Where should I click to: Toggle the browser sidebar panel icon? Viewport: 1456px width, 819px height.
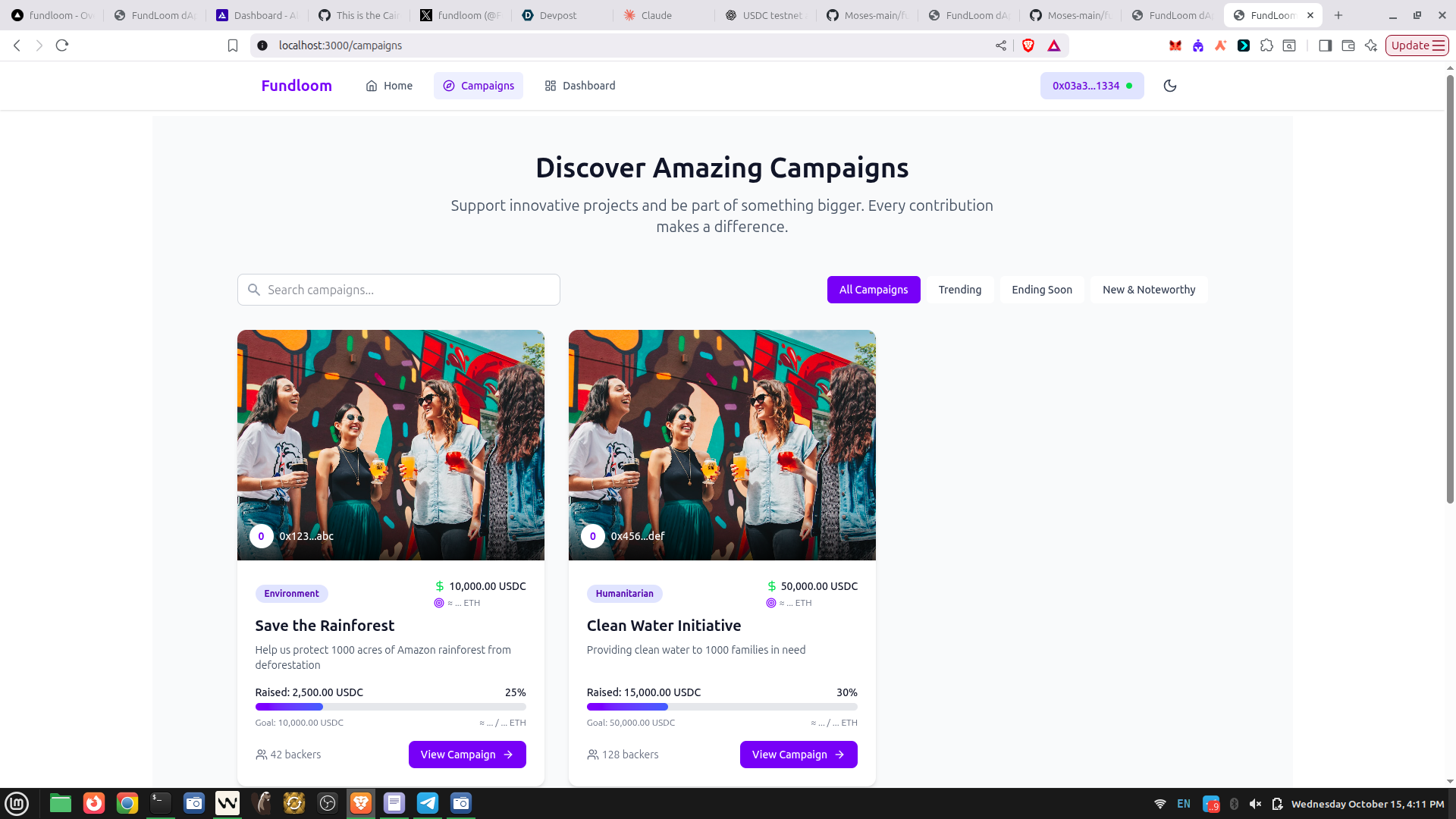pyautogui.click(x=1325, y=45)
